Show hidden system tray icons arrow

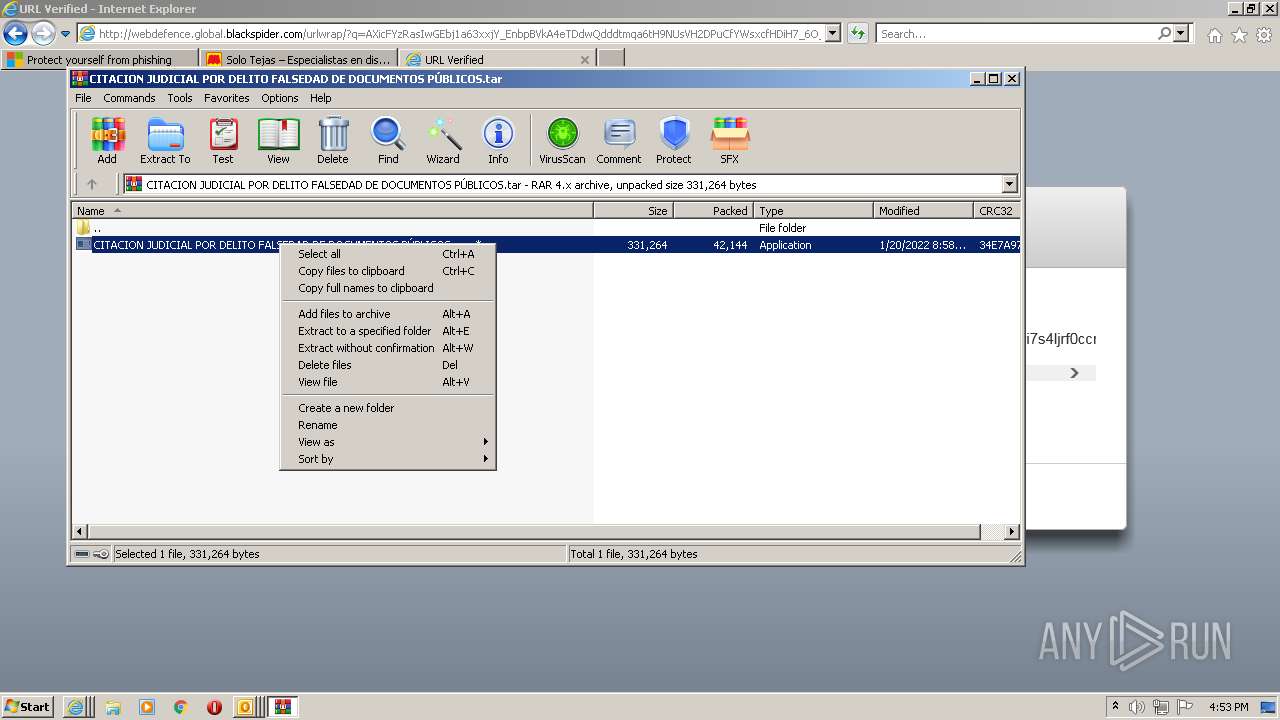(x=1115, y=707)
